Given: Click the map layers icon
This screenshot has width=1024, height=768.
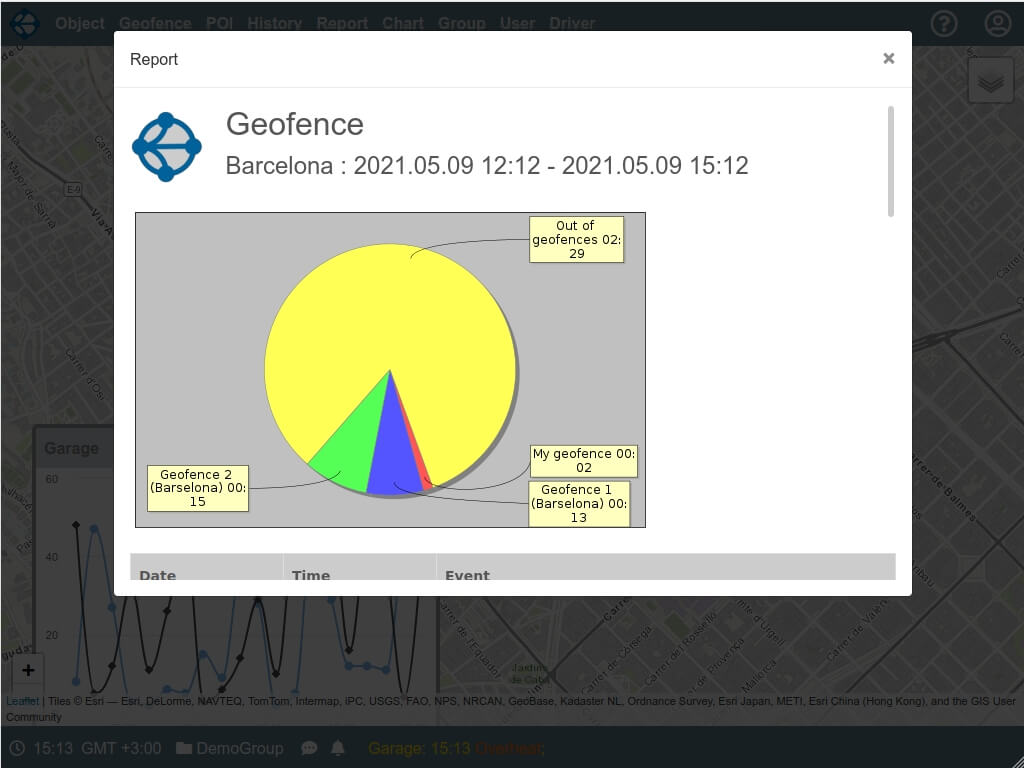Looking at the screenshot, I should coord(990,82).
